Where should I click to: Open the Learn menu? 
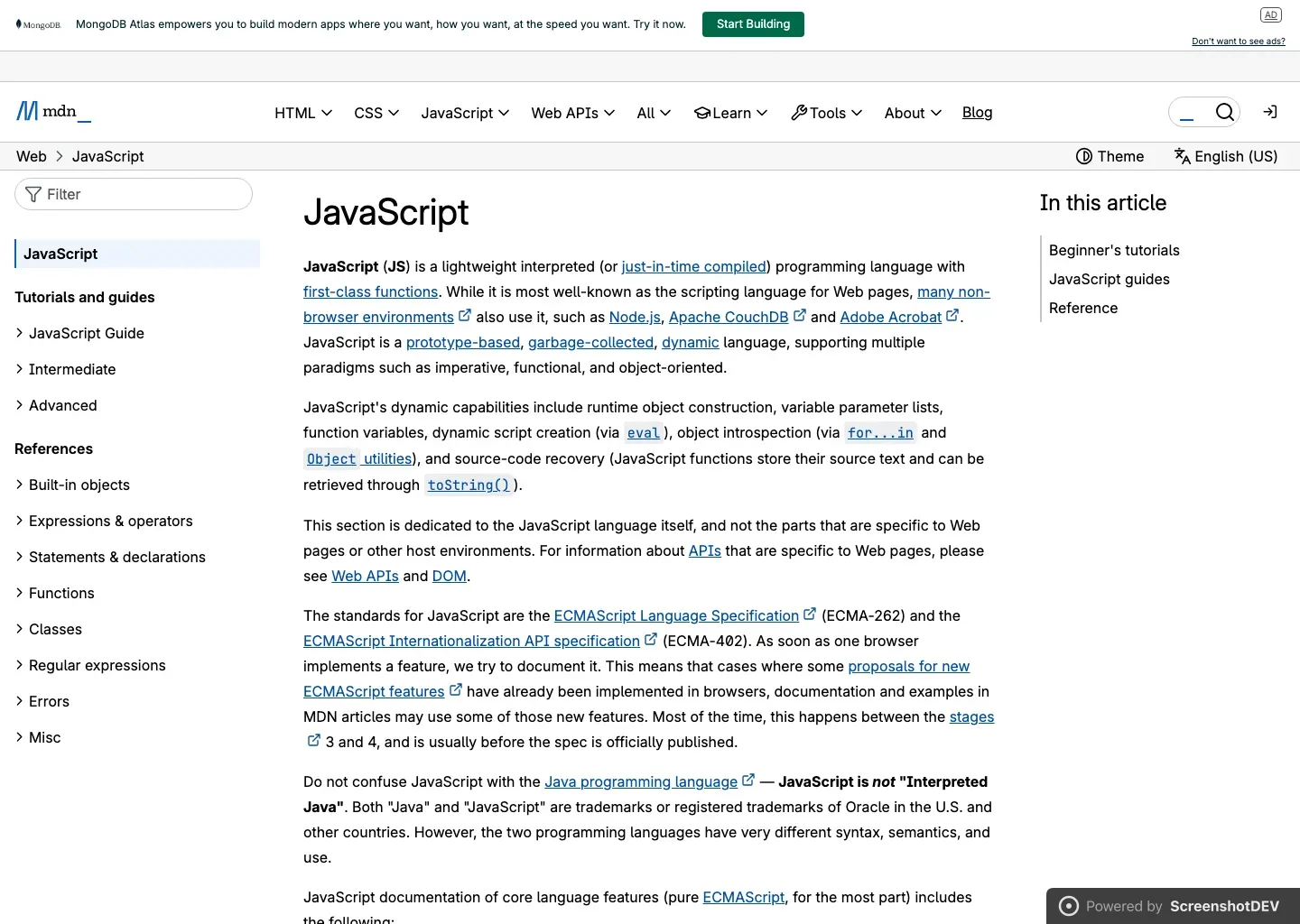pos(730,113)
